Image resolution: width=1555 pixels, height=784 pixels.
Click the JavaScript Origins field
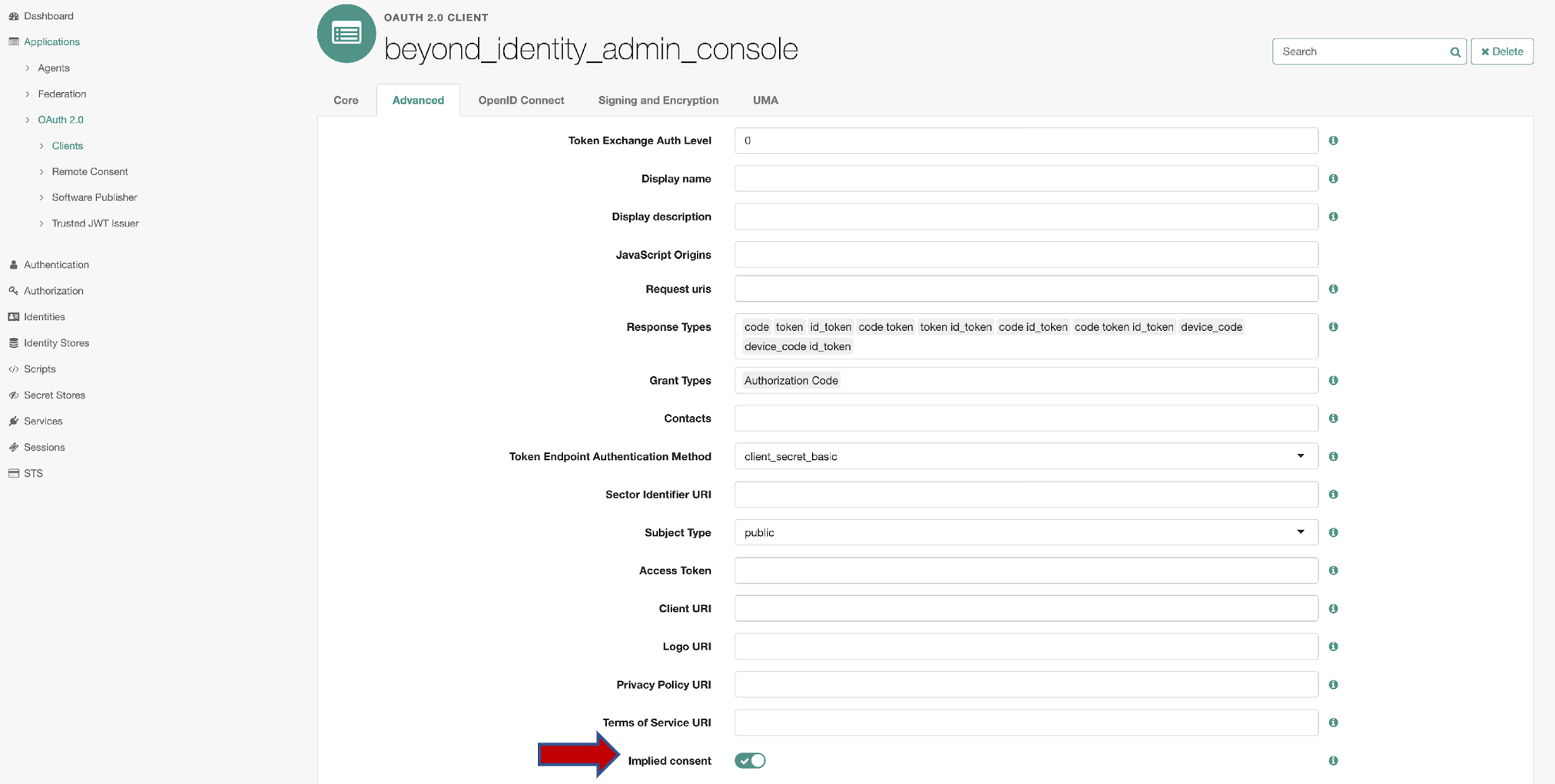tap(1026, 255)
